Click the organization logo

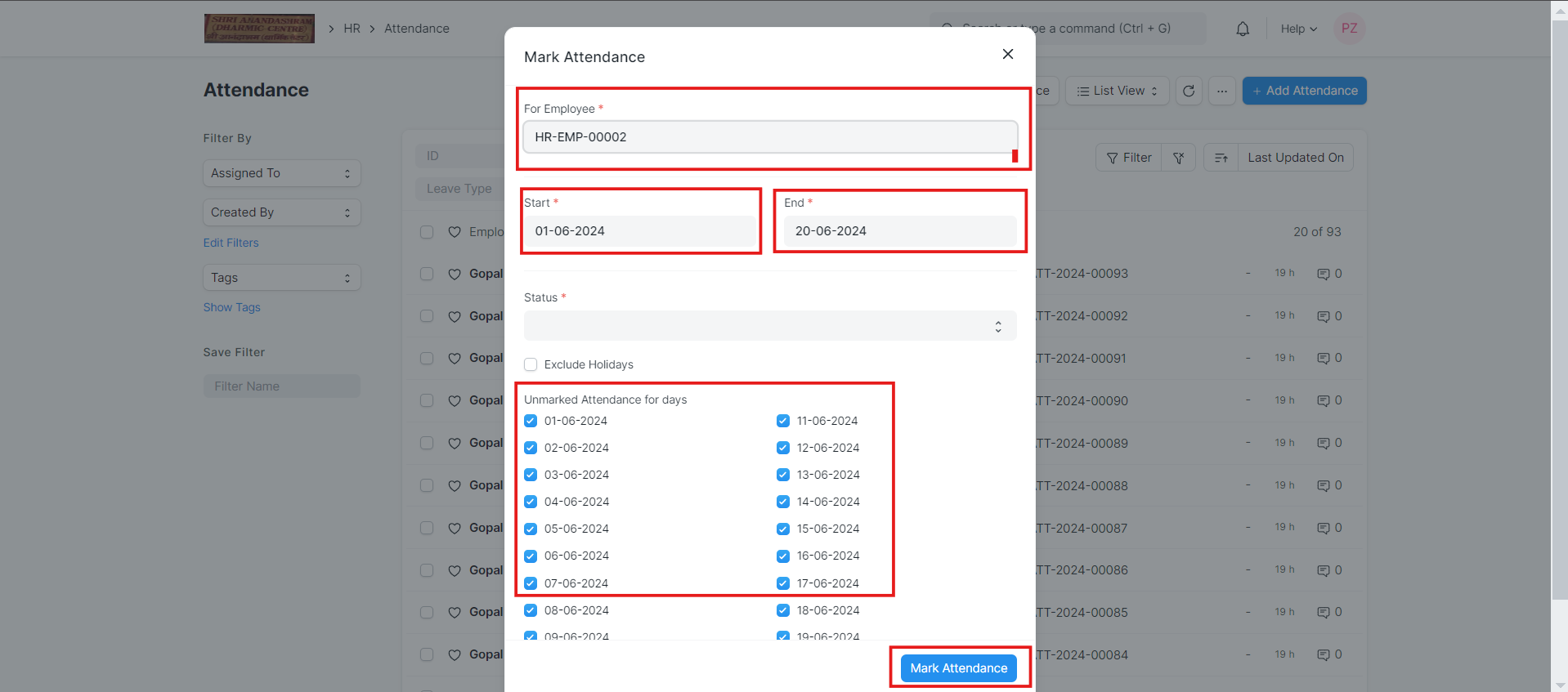(x=259, y=29)
